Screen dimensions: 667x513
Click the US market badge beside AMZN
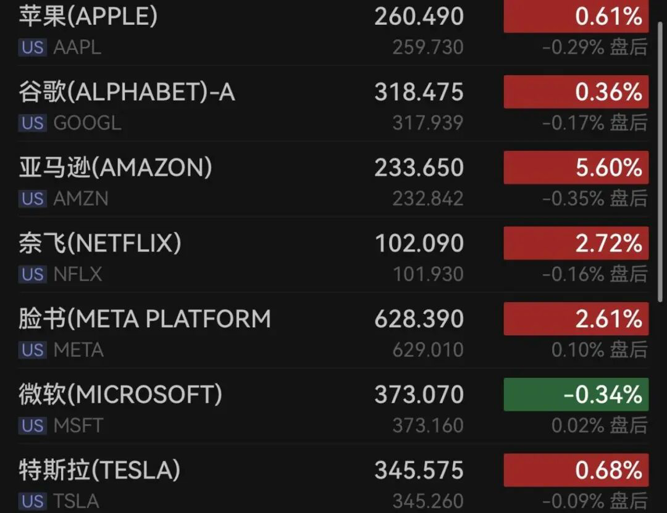click(32, 199)
